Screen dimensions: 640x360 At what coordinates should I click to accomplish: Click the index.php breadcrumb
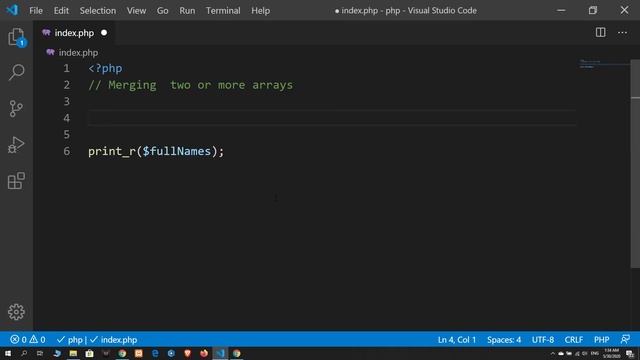click(x=78, y=53)
